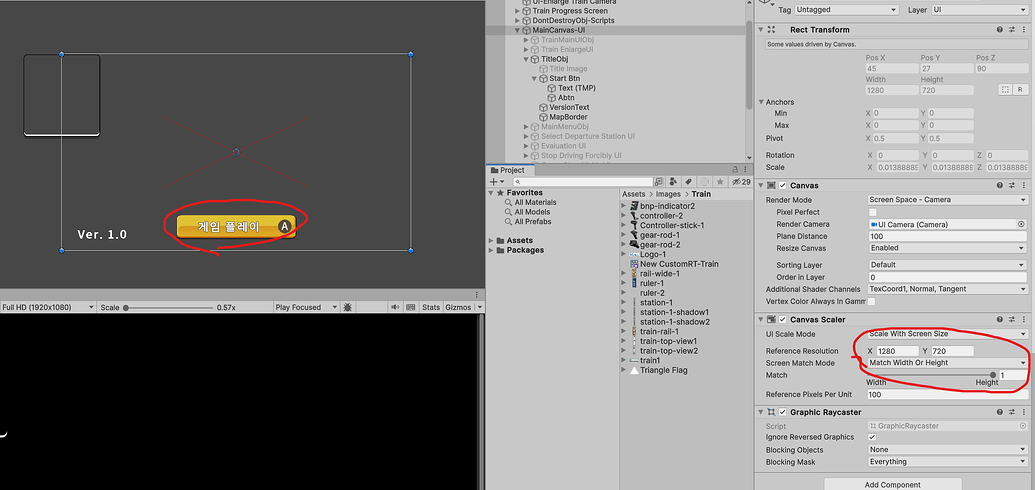Open the Tag dropdown showing Untagged
The image size is (1035, 490).
tap(847, 10)
